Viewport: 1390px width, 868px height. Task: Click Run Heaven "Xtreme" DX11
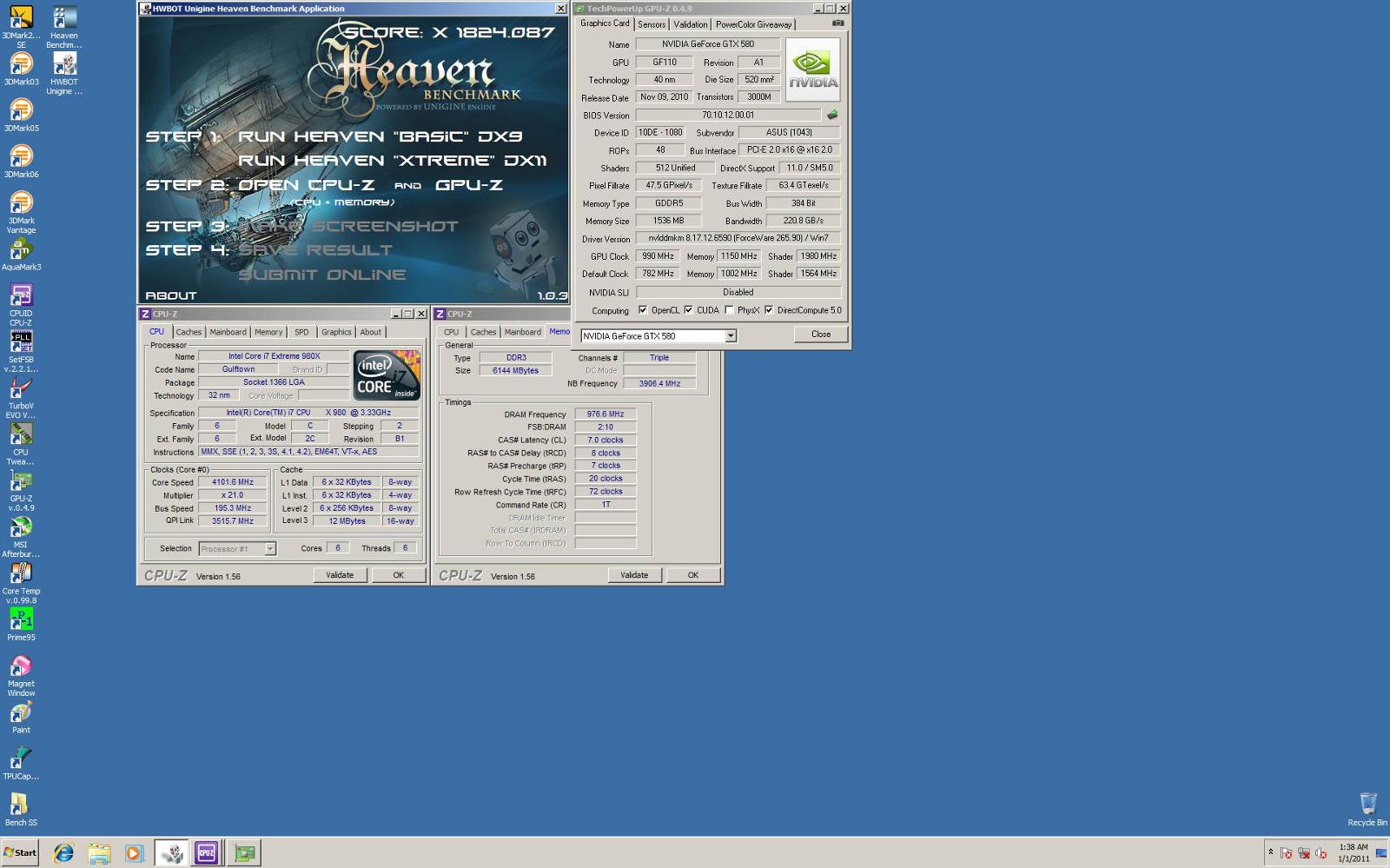click(393, 161)
